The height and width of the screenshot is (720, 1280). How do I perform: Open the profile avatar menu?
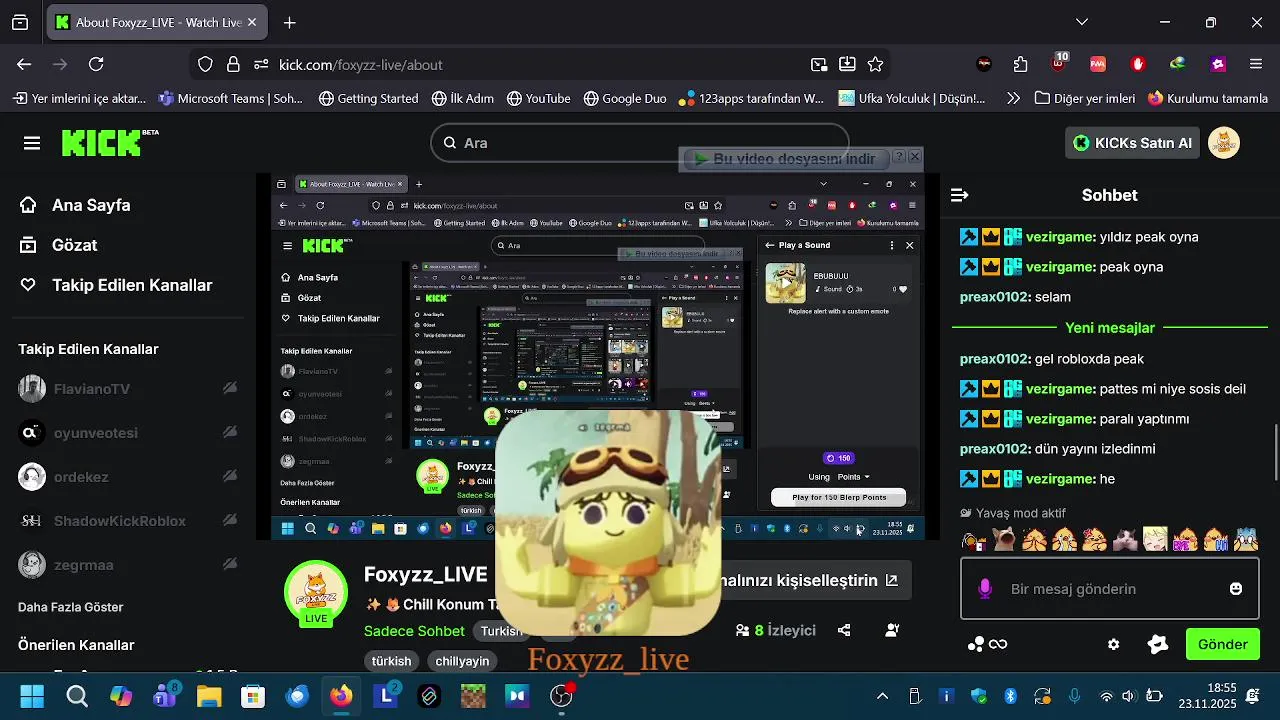(1224, 143)
